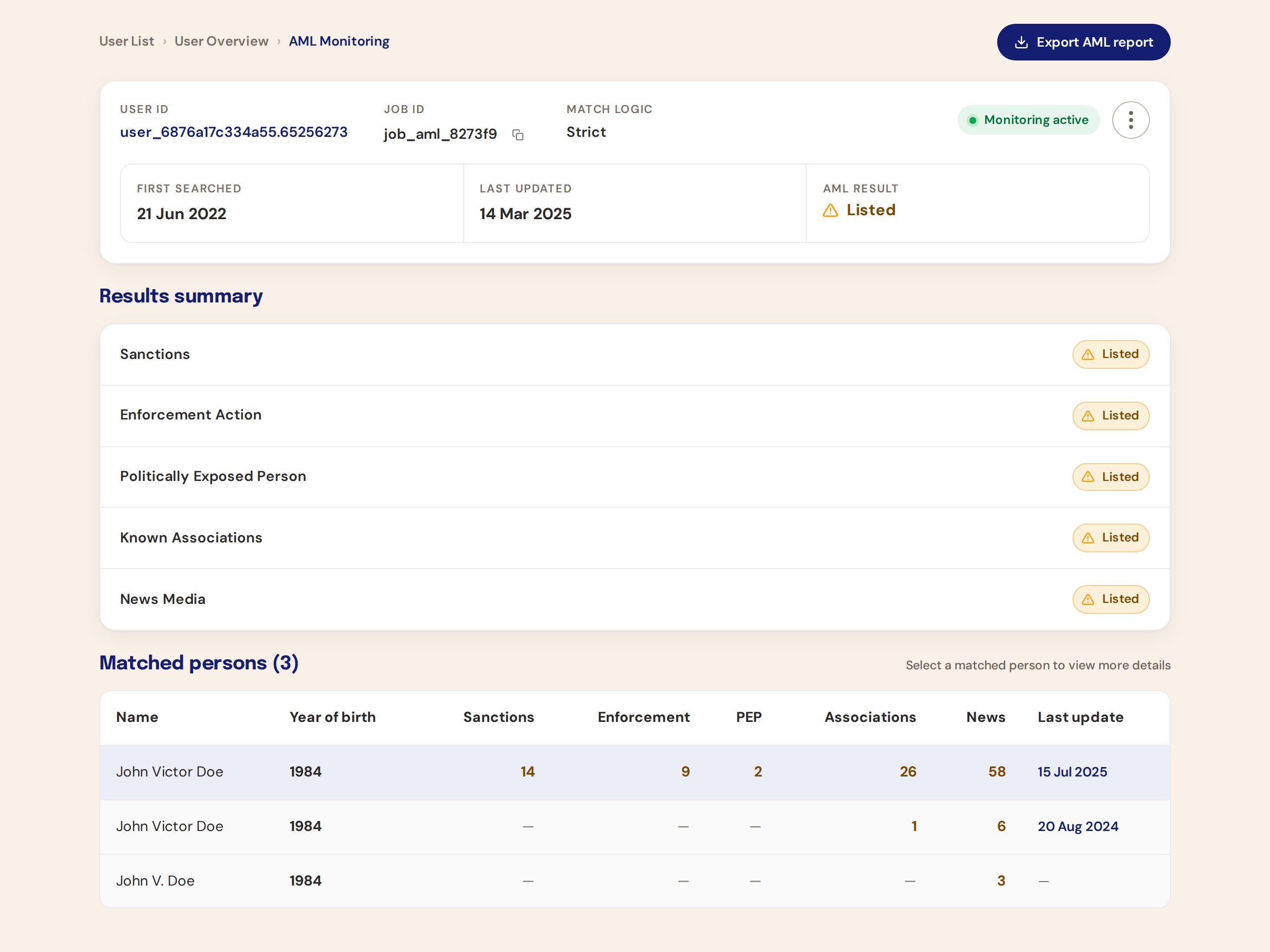Select the John V. Doe matched person
This screenshot has width=1270, height=952.
tap(635, 881)
